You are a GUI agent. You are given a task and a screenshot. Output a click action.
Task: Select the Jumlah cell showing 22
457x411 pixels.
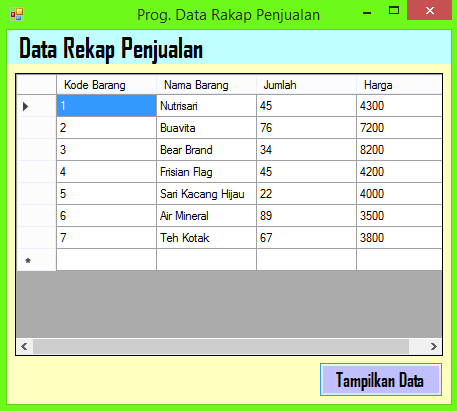pos(306,194)
